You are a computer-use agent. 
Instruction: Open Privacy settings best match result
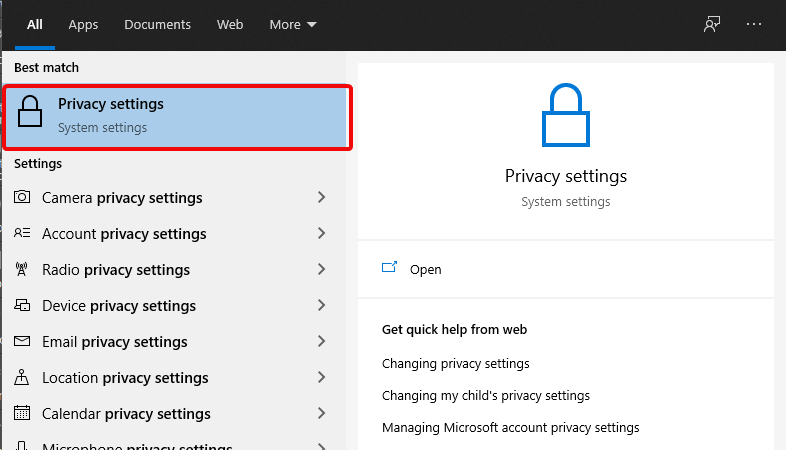[177, 117]
